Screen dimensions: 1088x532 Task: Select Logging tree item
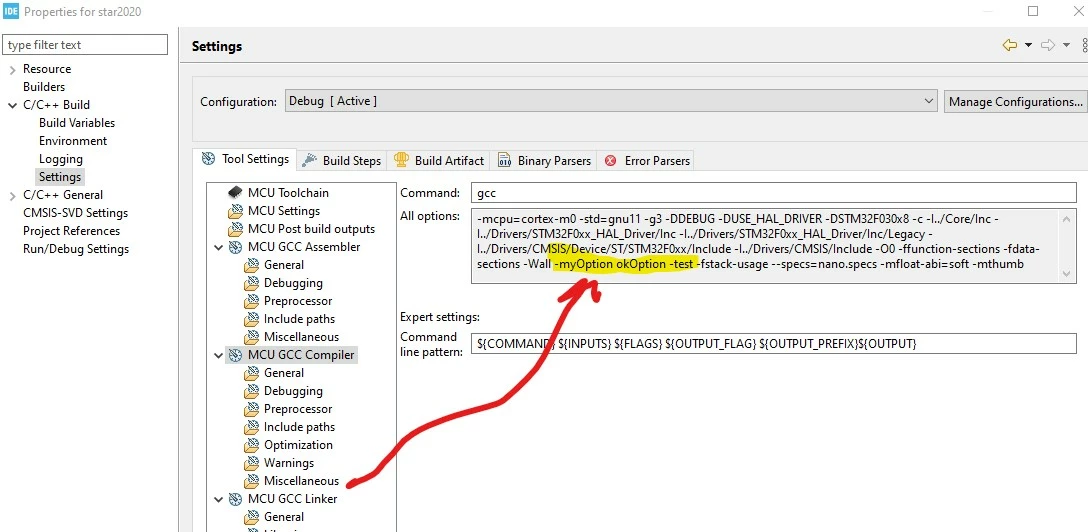pyautogui.click(x=60, y=159)
